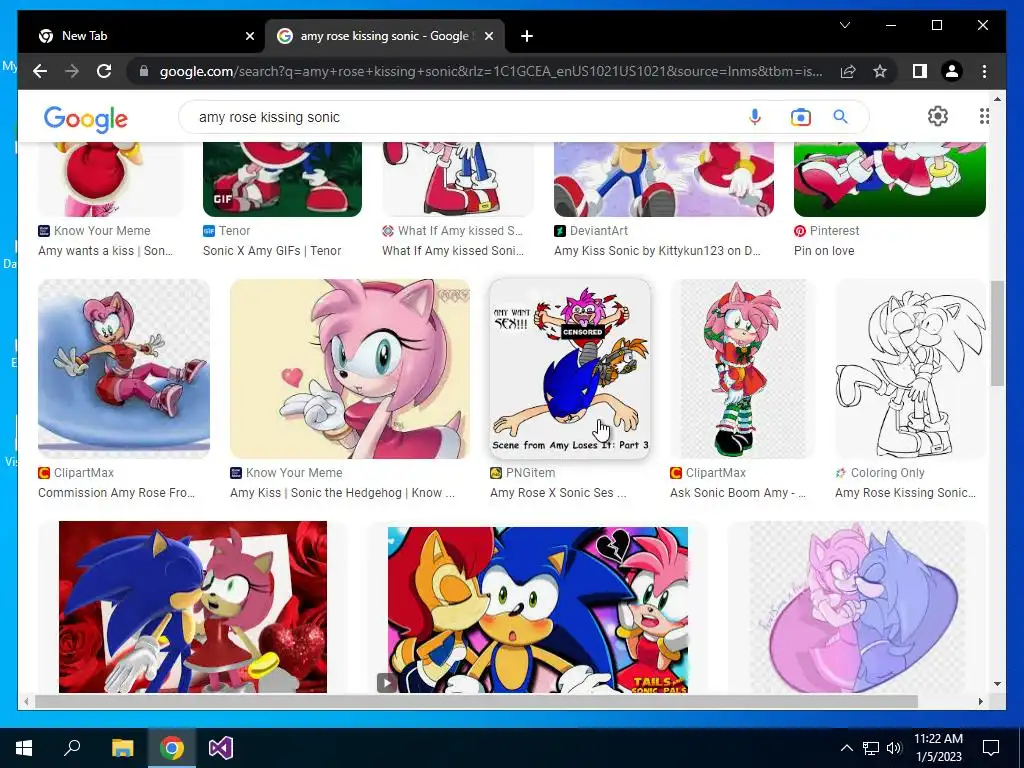The width and height of the screenshot is (1024, 768).
Task: Reload the page with refresh icon
Action: (x=104, y=71)
